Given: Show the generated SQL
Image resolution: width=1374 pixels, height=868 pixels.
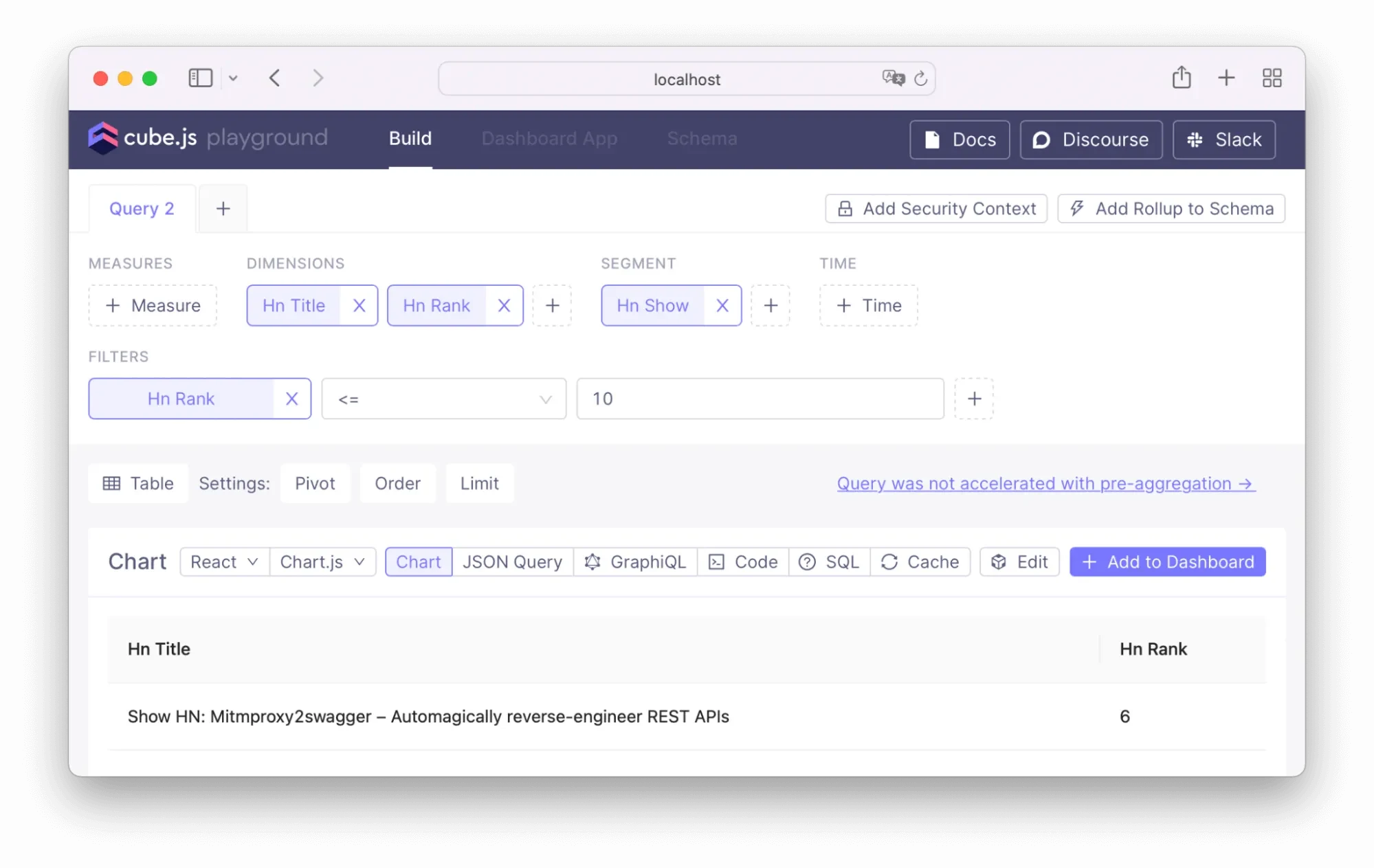Looking at the screenshot, I should [829, 562].
